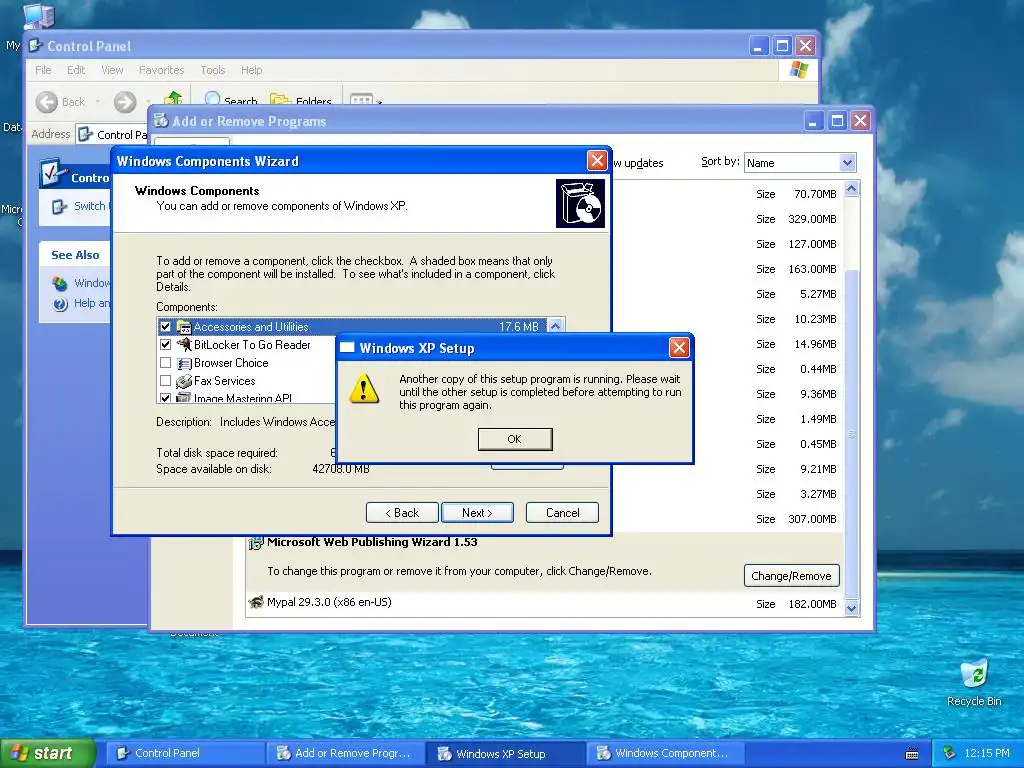The width and height of the screenshot is (1024, 768).
Task: Click the Up folder icon in Control Panel
Action: pyautogui.click(x=173, y=98)
